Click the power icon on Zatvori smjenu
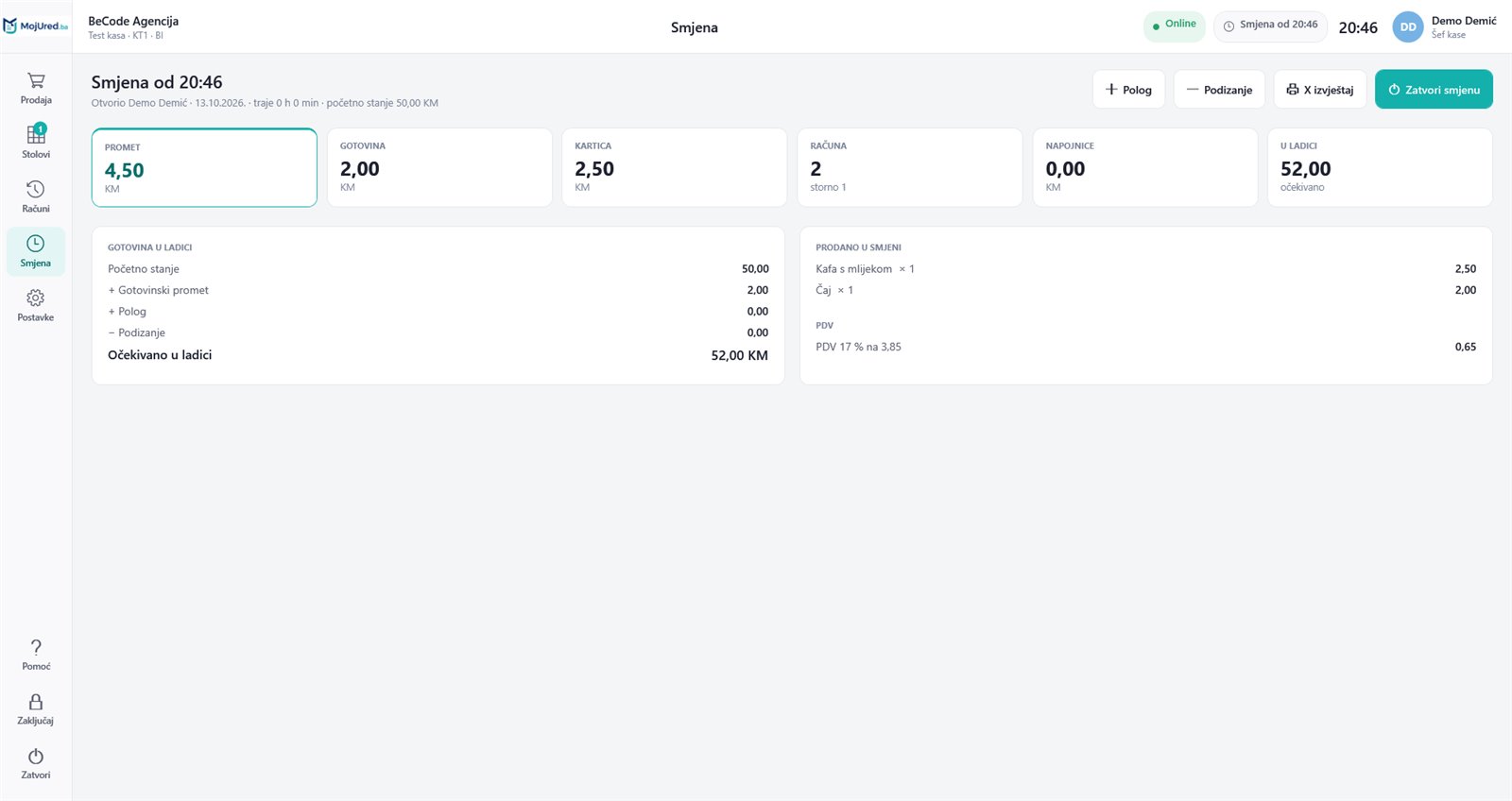The height and width of the screenshot is (801, 1512). tap(1394, 90)
